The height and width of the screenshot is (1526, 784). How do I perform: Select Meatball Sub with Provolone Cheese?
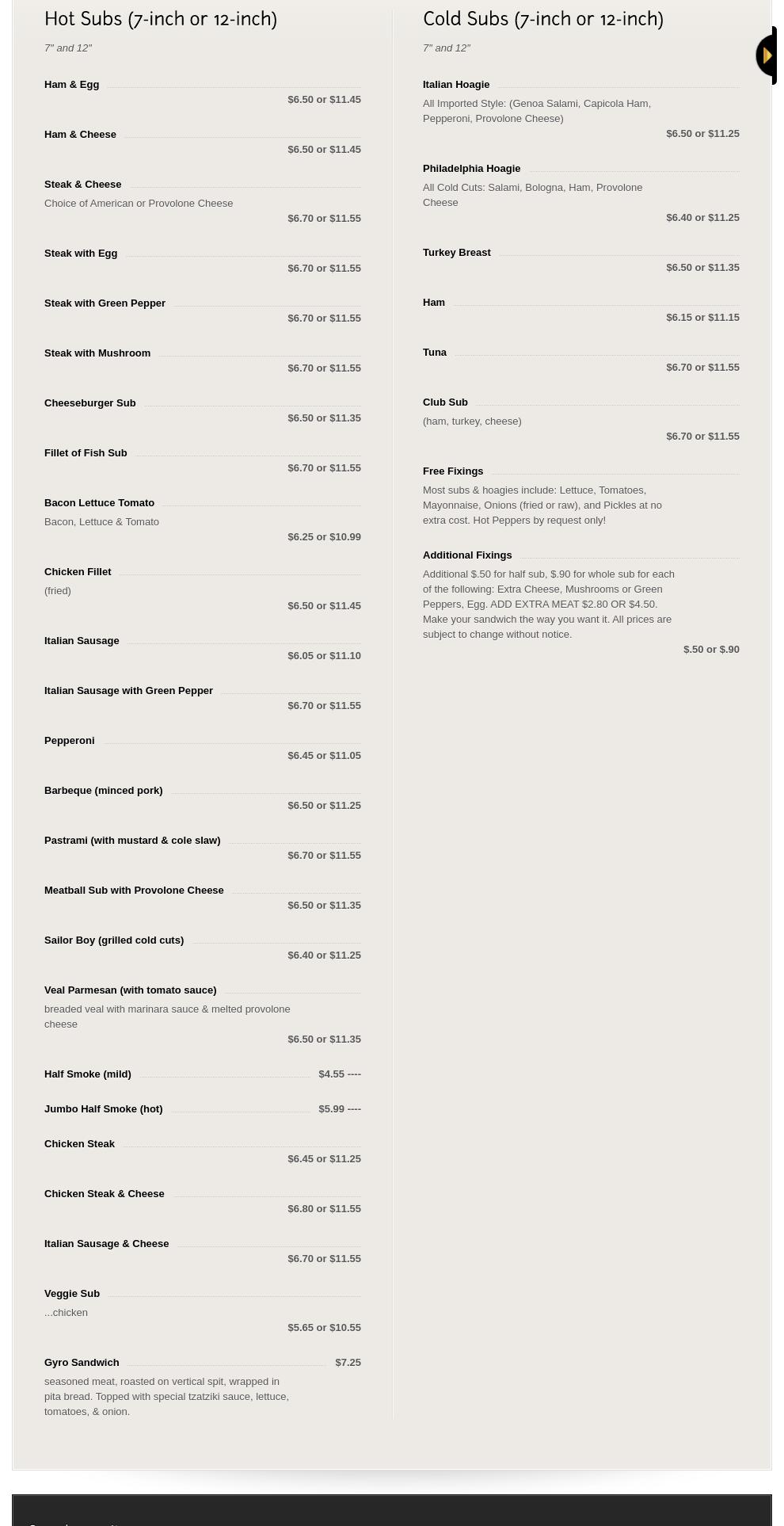(134, 891)
